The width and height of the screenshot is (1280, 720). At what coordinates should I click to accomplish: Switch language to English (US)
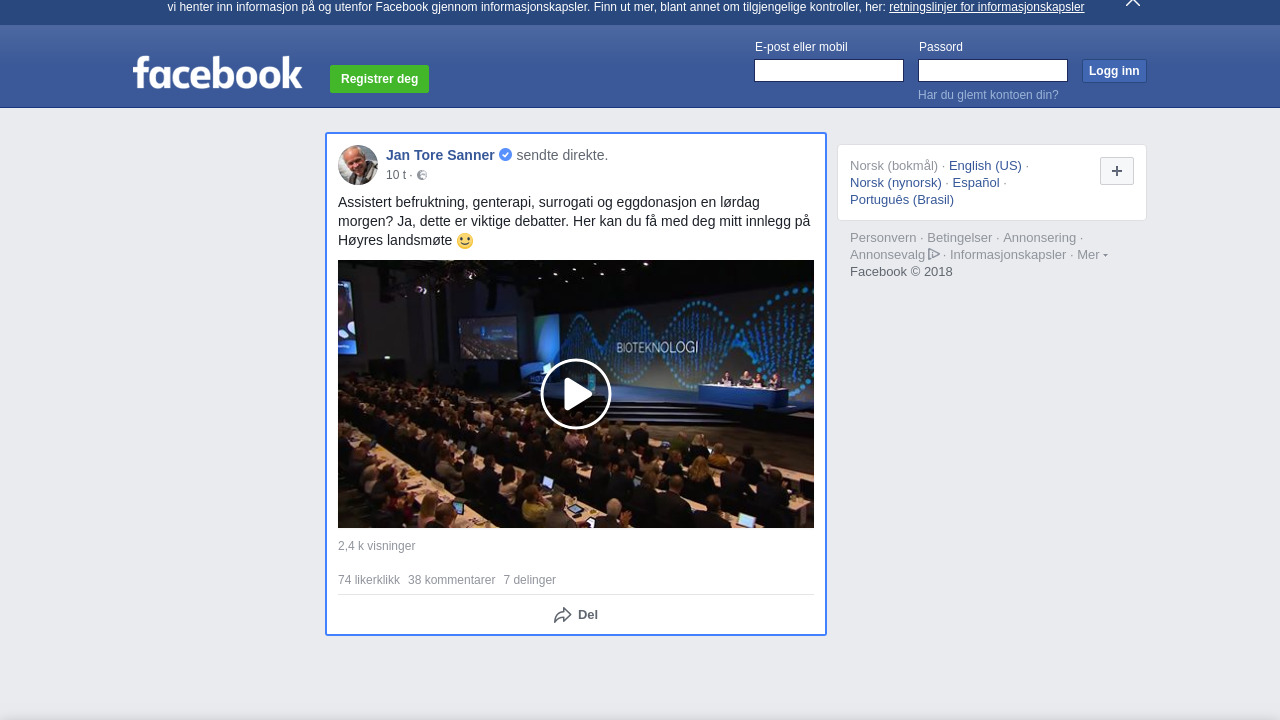985,166
